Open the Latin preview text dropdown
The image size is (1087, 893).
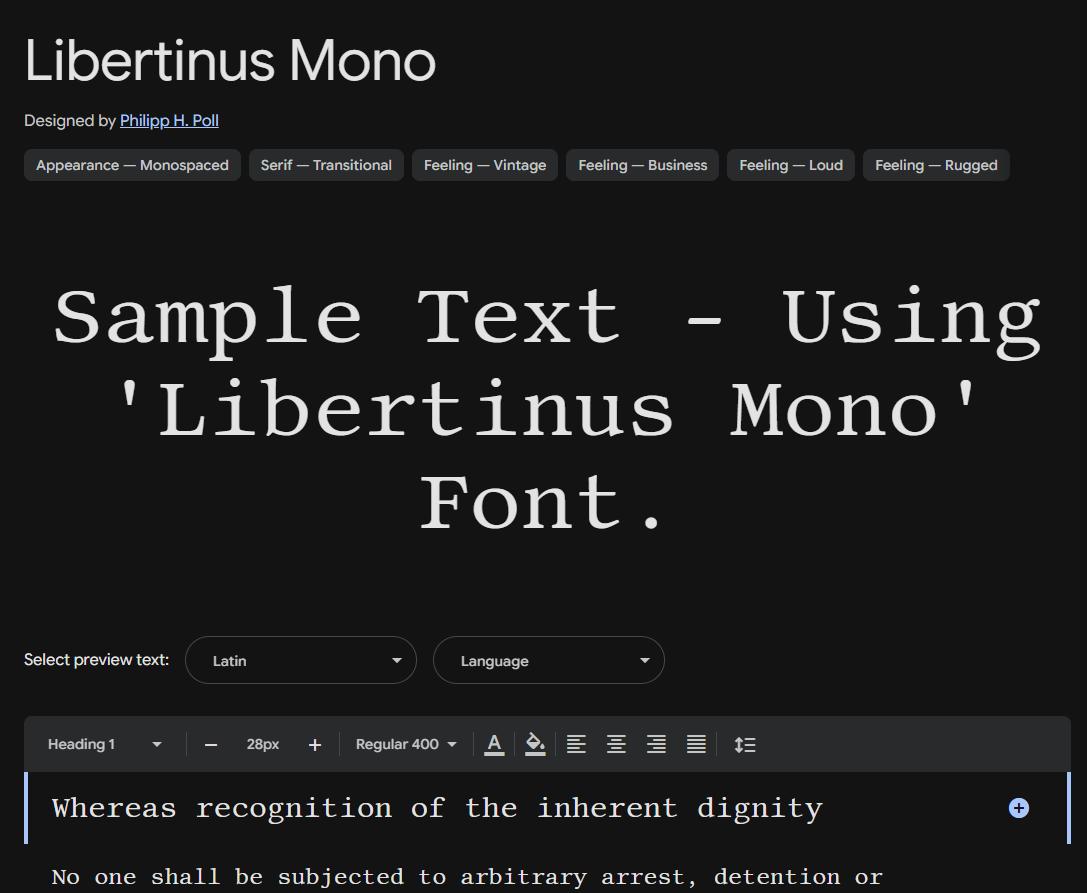pyautogui.click(x=301, y=660)
